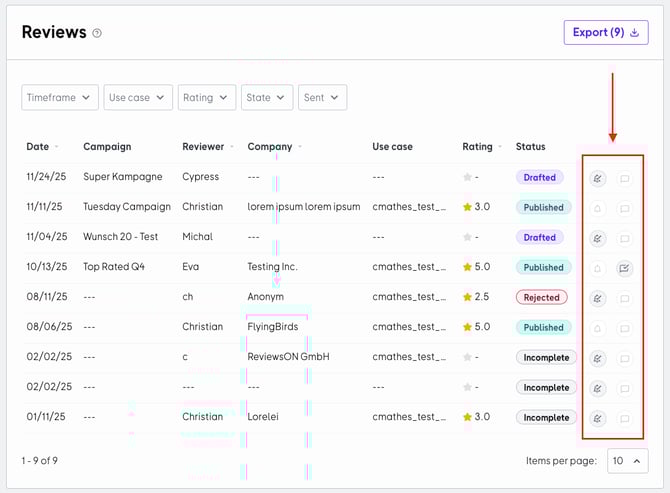Change the items per page selector

[x=627, y=461]
